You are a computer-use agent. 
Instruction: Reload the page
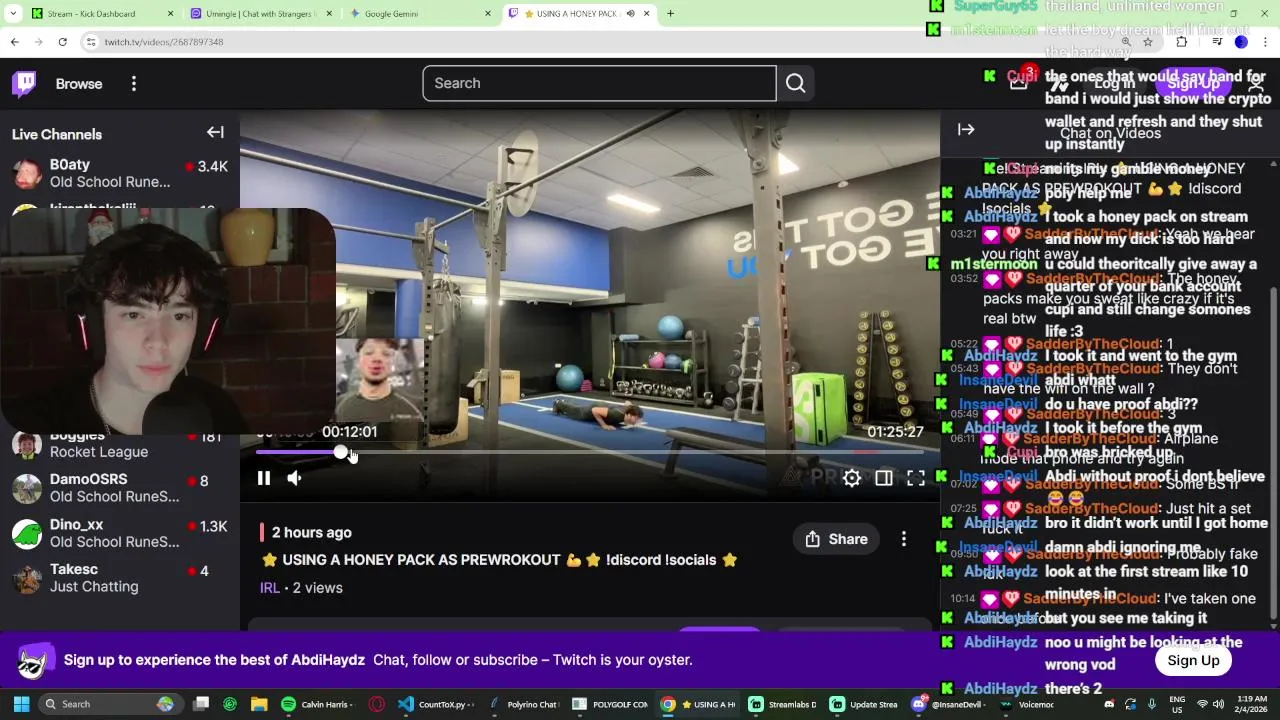[62, 42]
